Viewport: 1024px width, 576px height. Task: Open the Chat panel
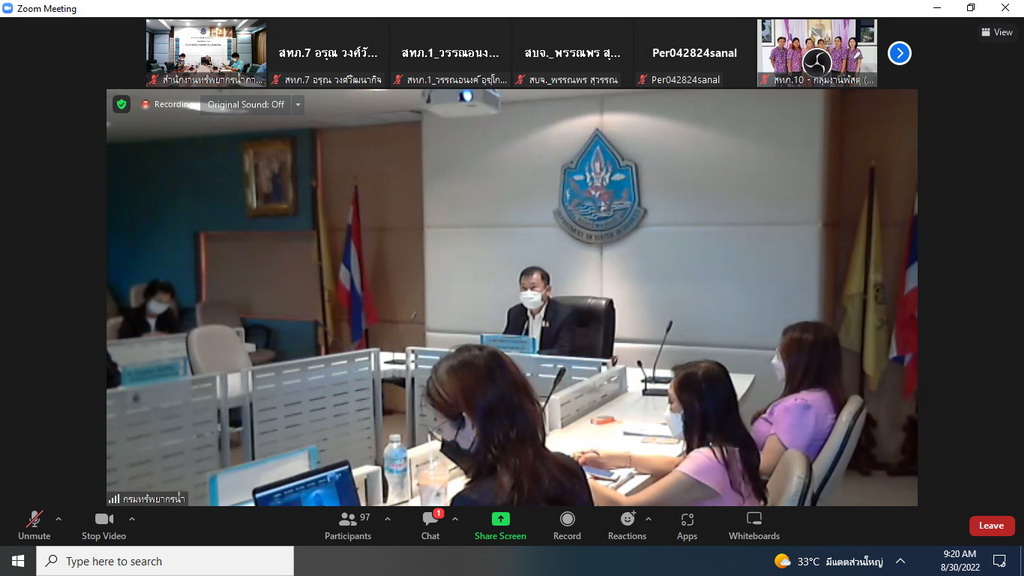[430, 526]
